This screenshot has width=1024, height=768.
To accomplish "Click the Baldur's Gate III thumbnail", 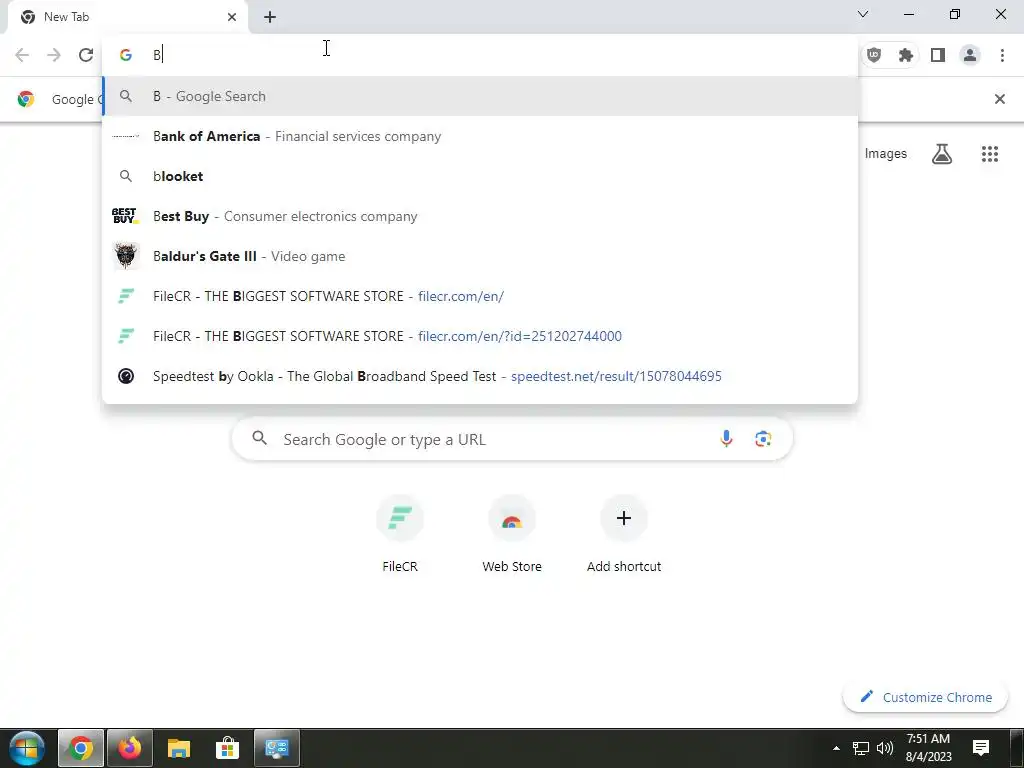I will [126, 256].
